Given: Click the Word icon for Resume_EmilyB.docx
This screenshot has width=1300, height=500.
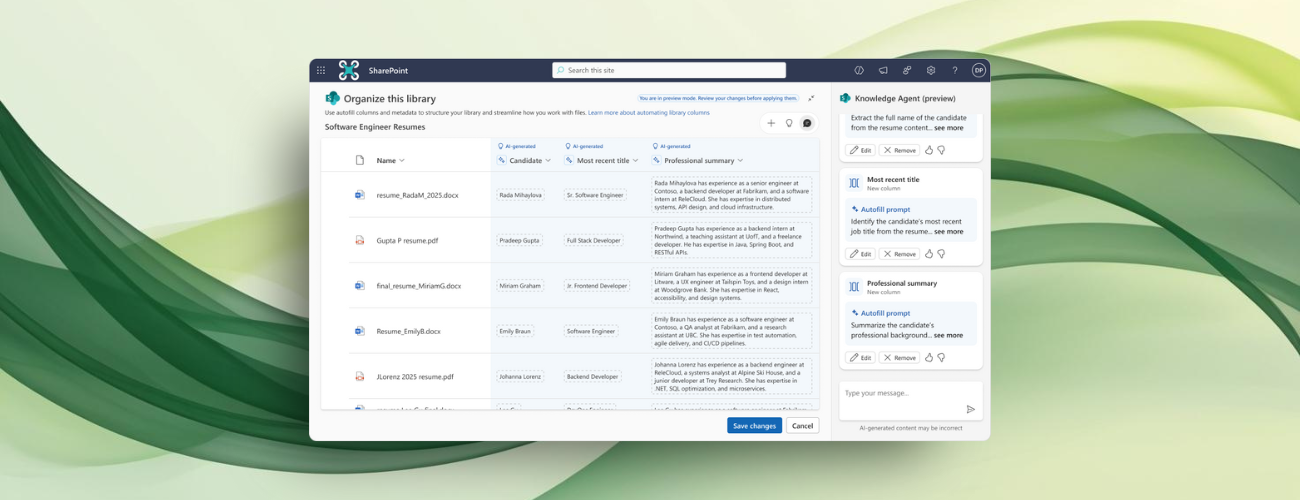Looking at the screenshot, I should 359,330.
